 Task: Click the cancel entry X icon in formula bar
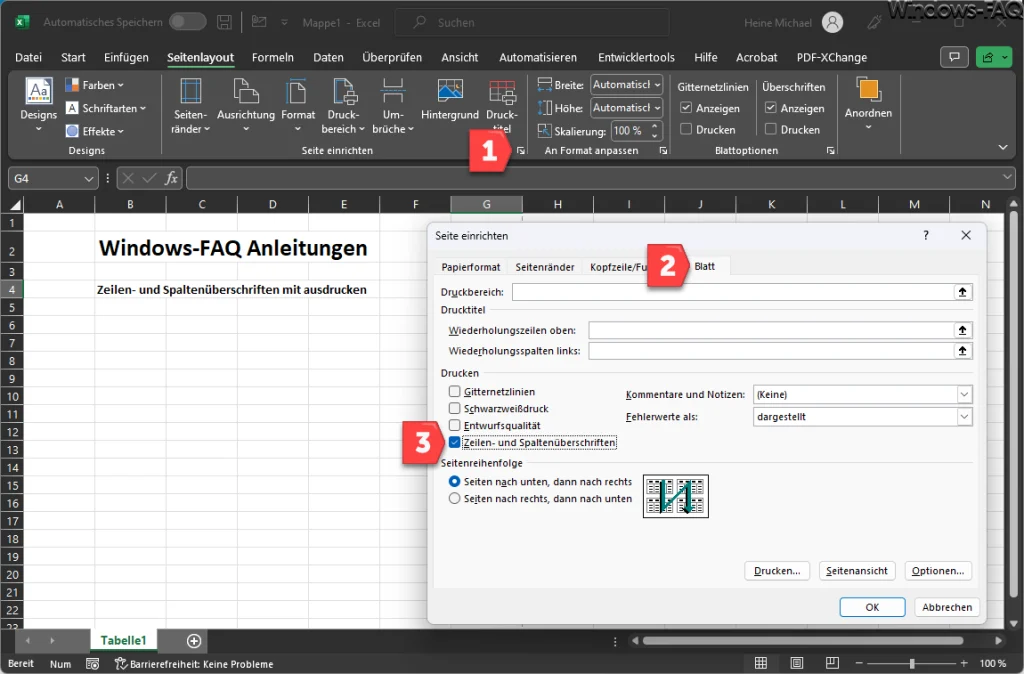point(128,178)
